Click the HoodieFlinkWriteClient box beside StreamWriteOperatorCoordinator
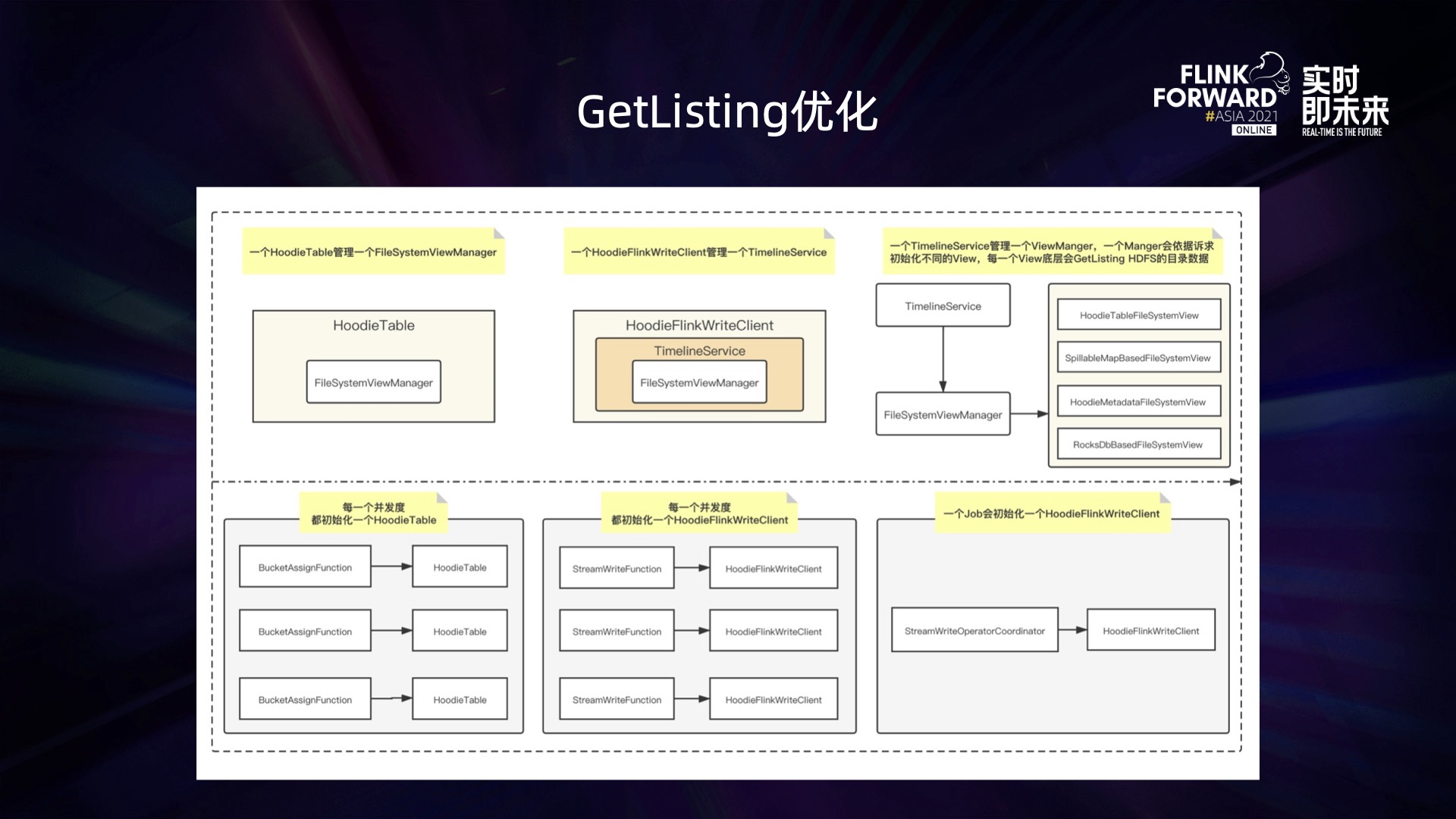Screen dimensions: 1456x819 point(1150,631)
